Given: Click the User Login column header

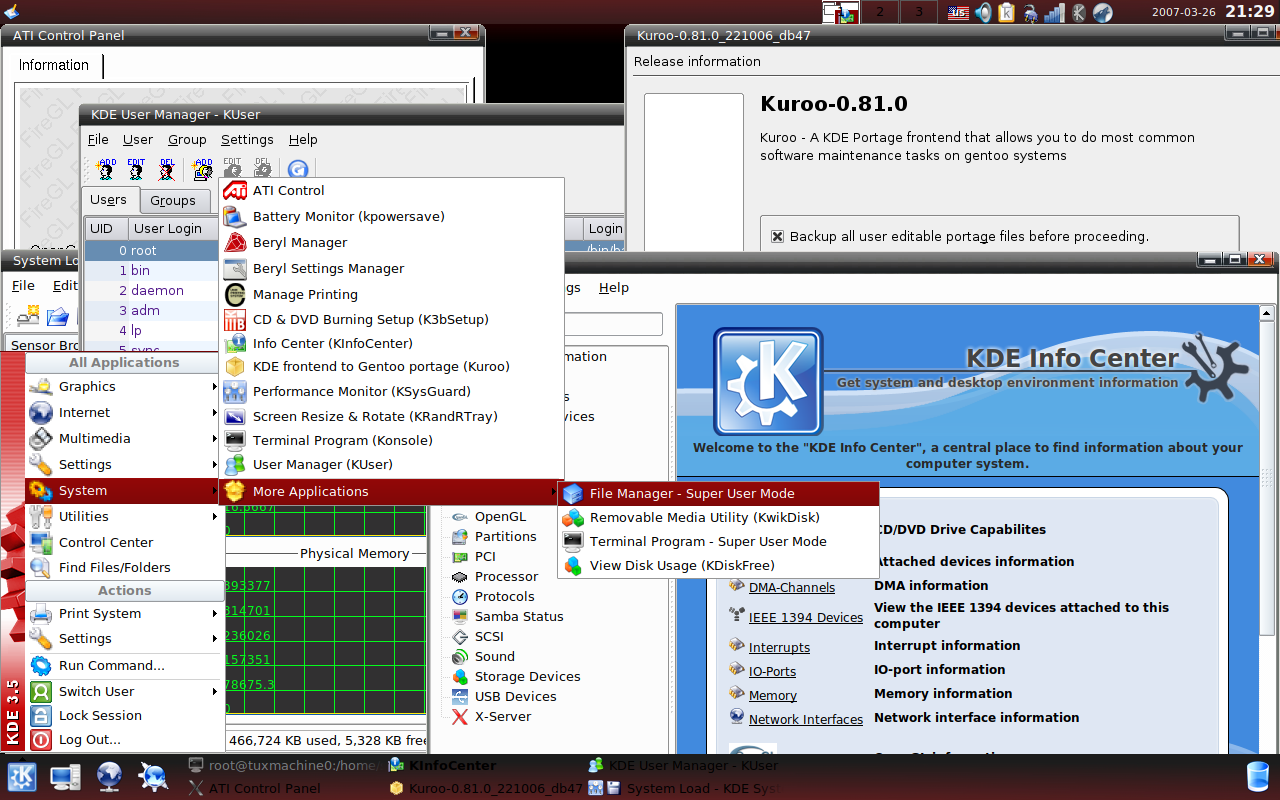Looking at the screenshot, I should point(172,228).
